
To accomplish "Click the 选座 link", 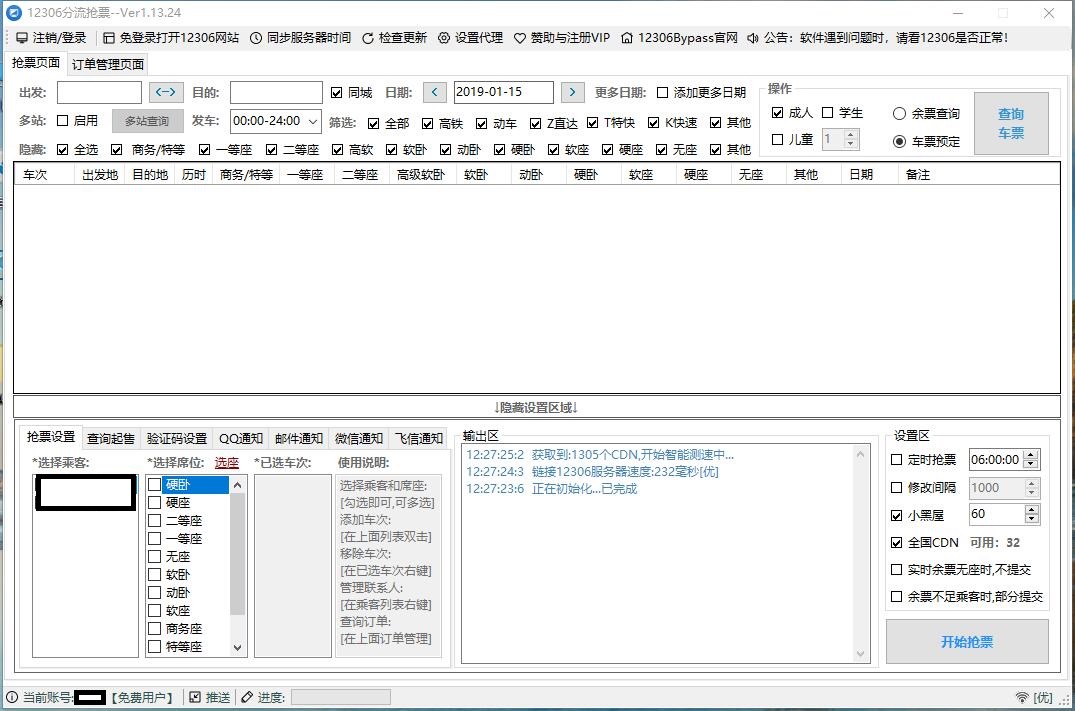I will (x=227, y=463).
